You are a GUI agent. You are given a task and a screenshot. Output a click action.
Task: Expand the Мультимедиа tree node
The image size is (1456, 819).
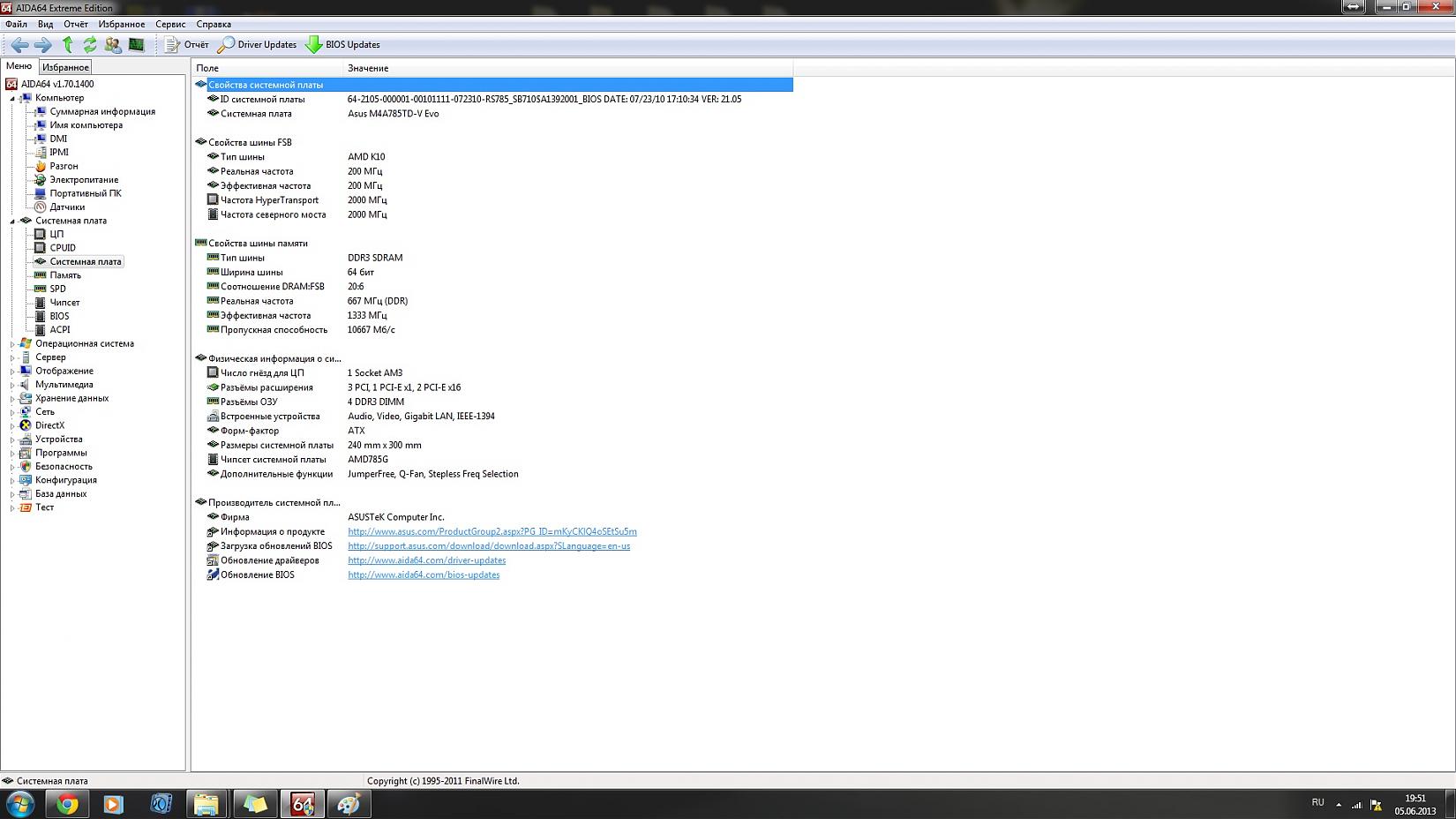(12, 385)
